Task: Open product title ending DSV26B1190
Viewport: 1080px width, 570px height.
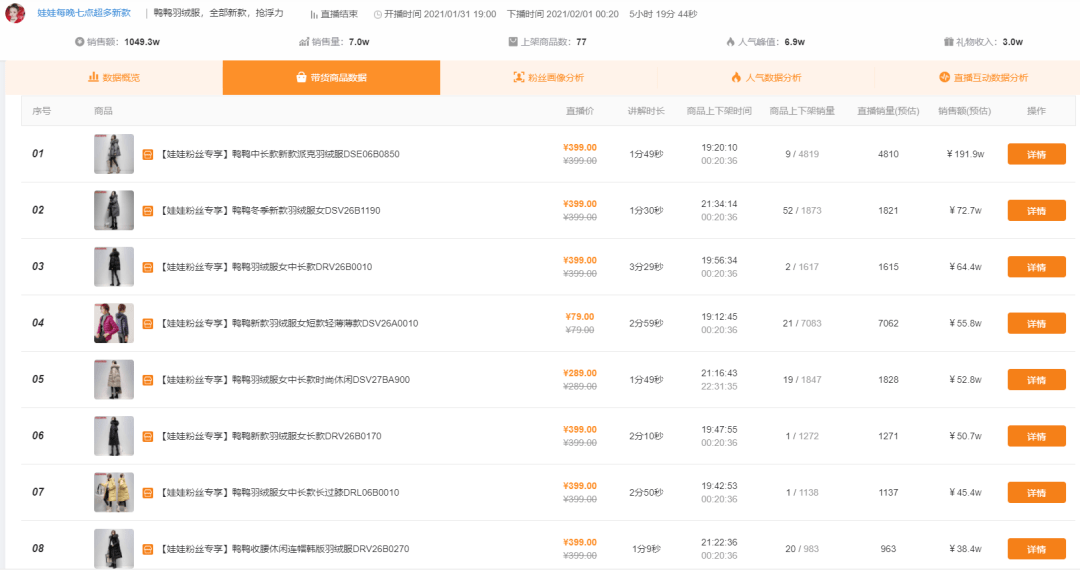Action: [x=270, y=211]
